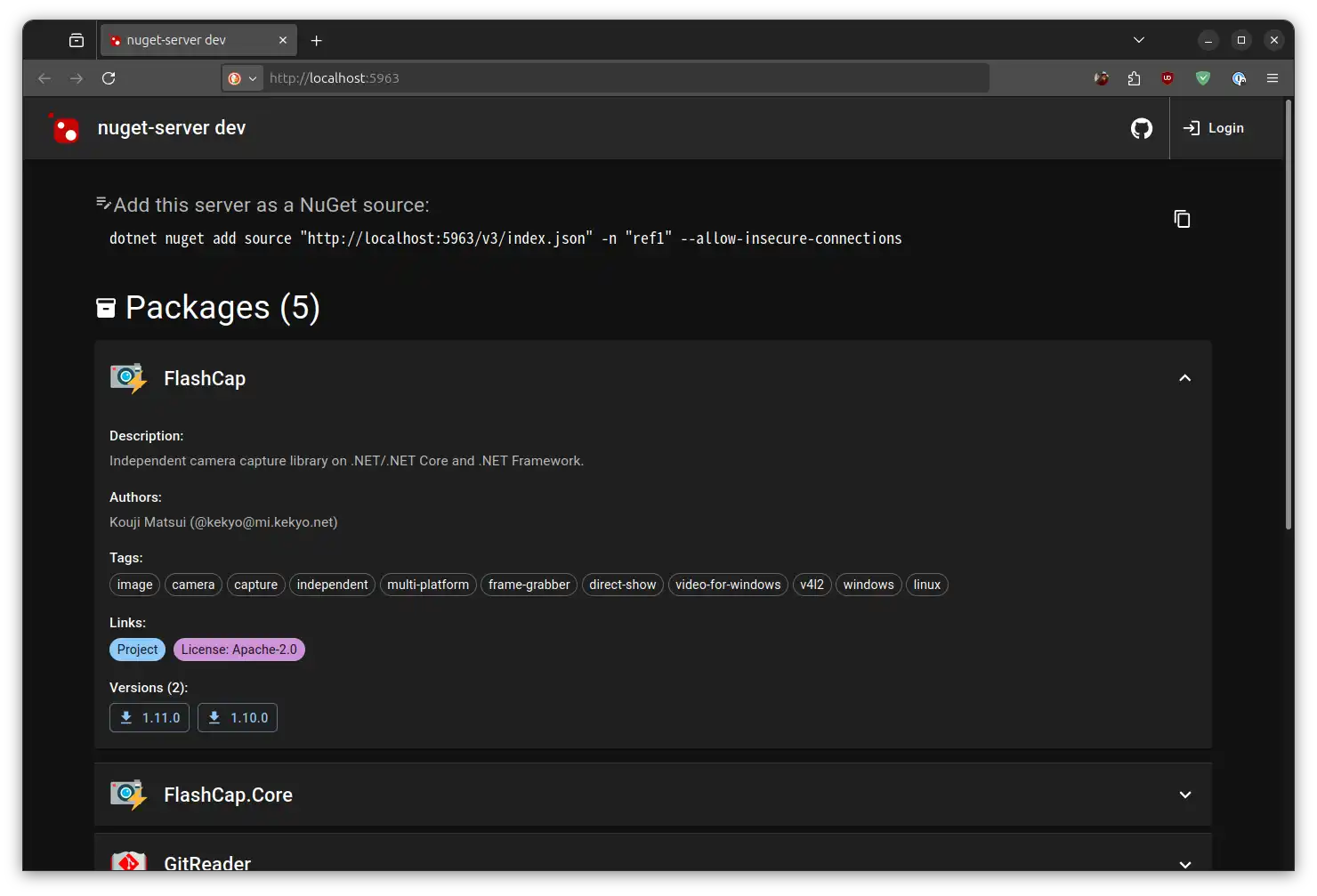Open the Project link chip
Viewport: 1317px width, 896px height.
click(x=137, y=650)
